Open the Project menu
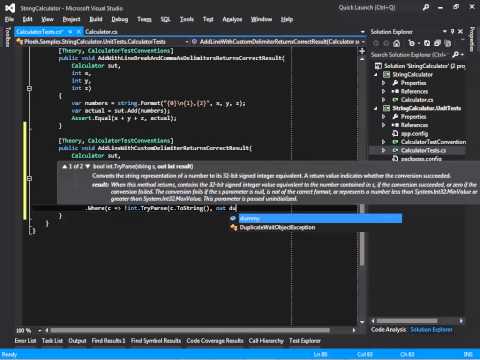The height and width of the screenshot is (360, 480). click(x=71, y=19)
